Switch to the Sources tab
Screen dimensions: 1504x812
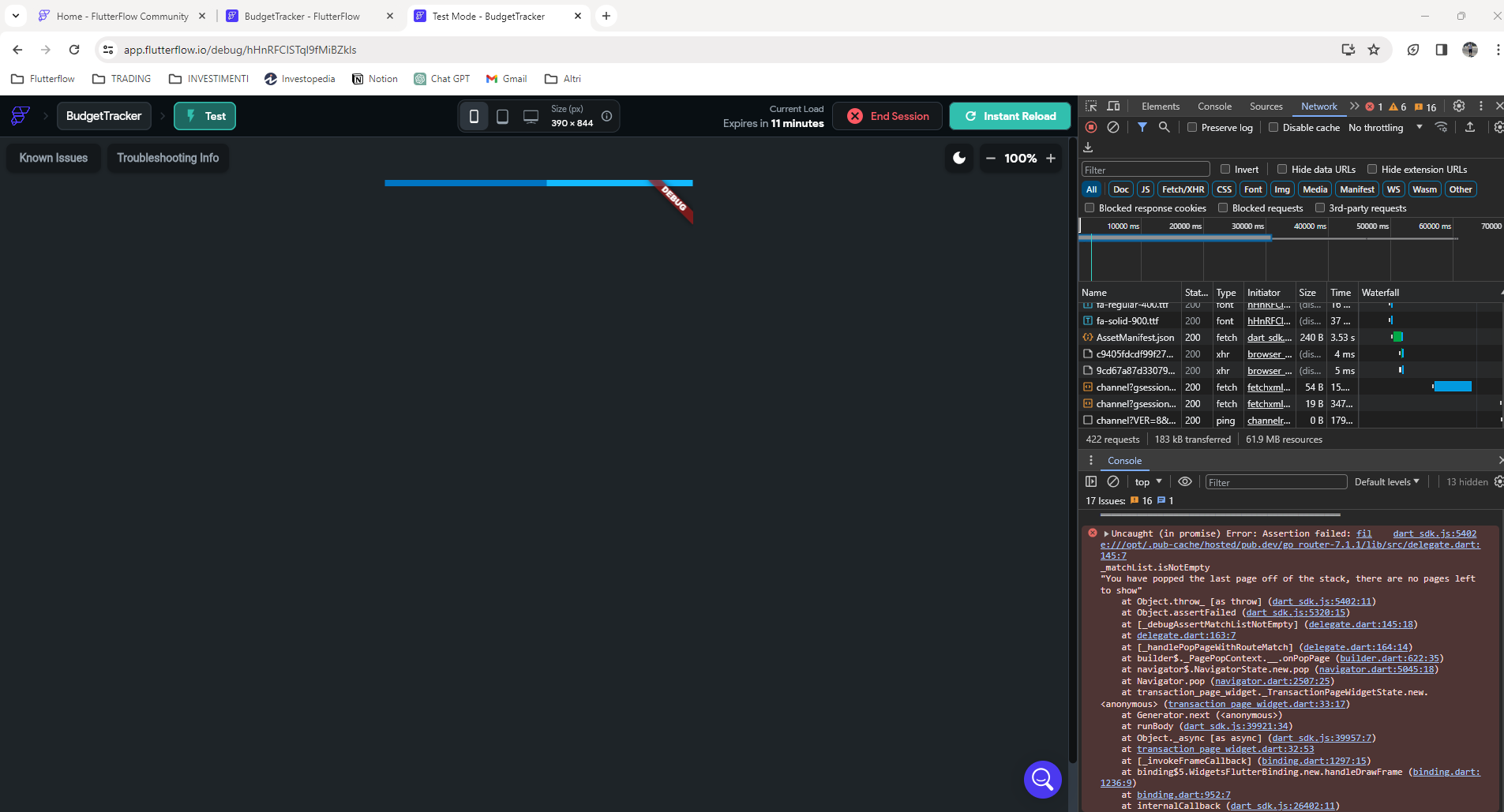click(x=1266, y=106)
